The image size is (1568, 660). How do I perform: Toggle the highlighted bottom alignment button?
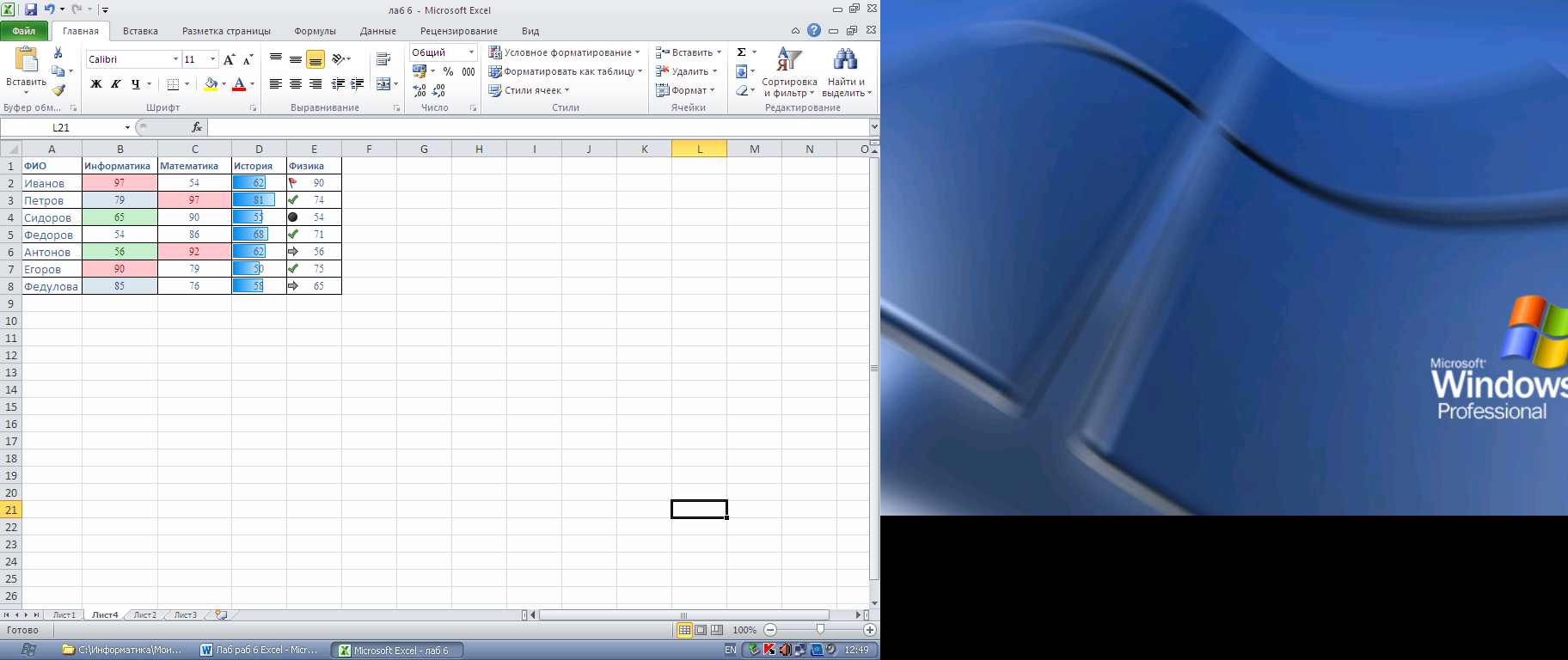pyautogui.click(x=315, y=59)
